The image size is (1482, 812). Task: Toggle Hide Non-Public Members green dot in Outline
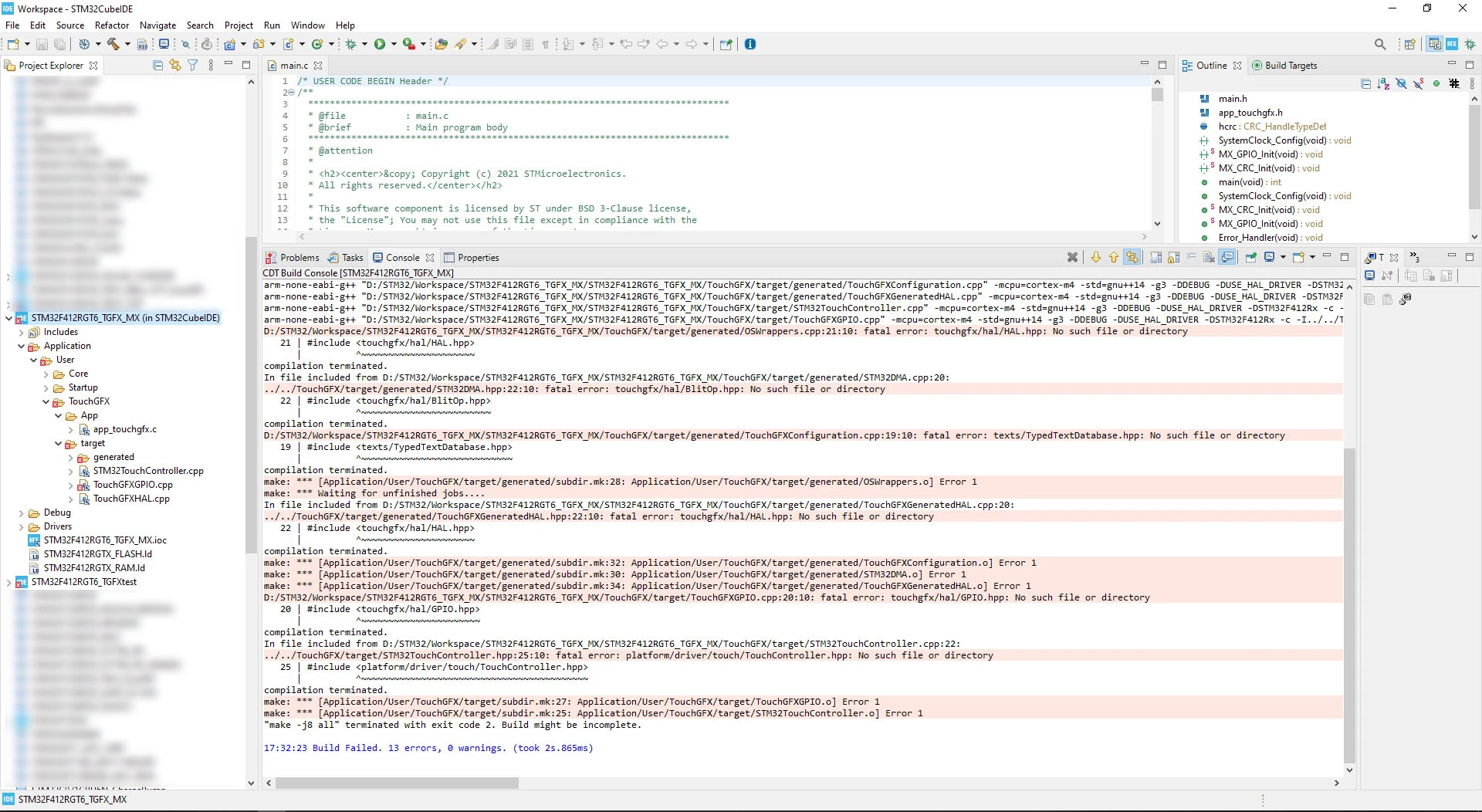[1436, 83]
